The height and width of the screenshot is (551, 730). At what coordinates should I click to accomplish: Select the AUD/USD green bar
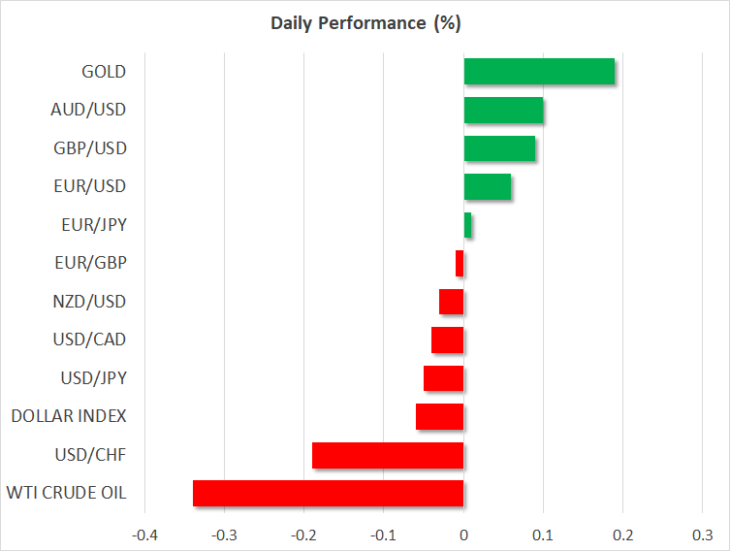(x=503, y=110)
